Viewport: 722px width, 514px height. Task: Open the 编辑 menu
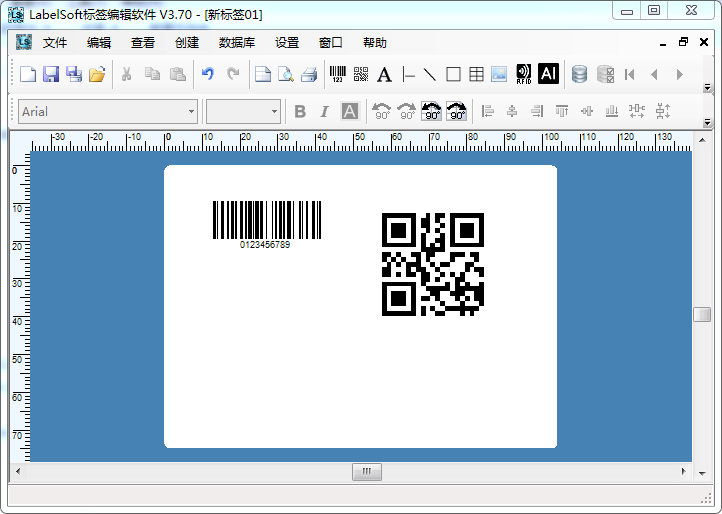coord(99,43)
